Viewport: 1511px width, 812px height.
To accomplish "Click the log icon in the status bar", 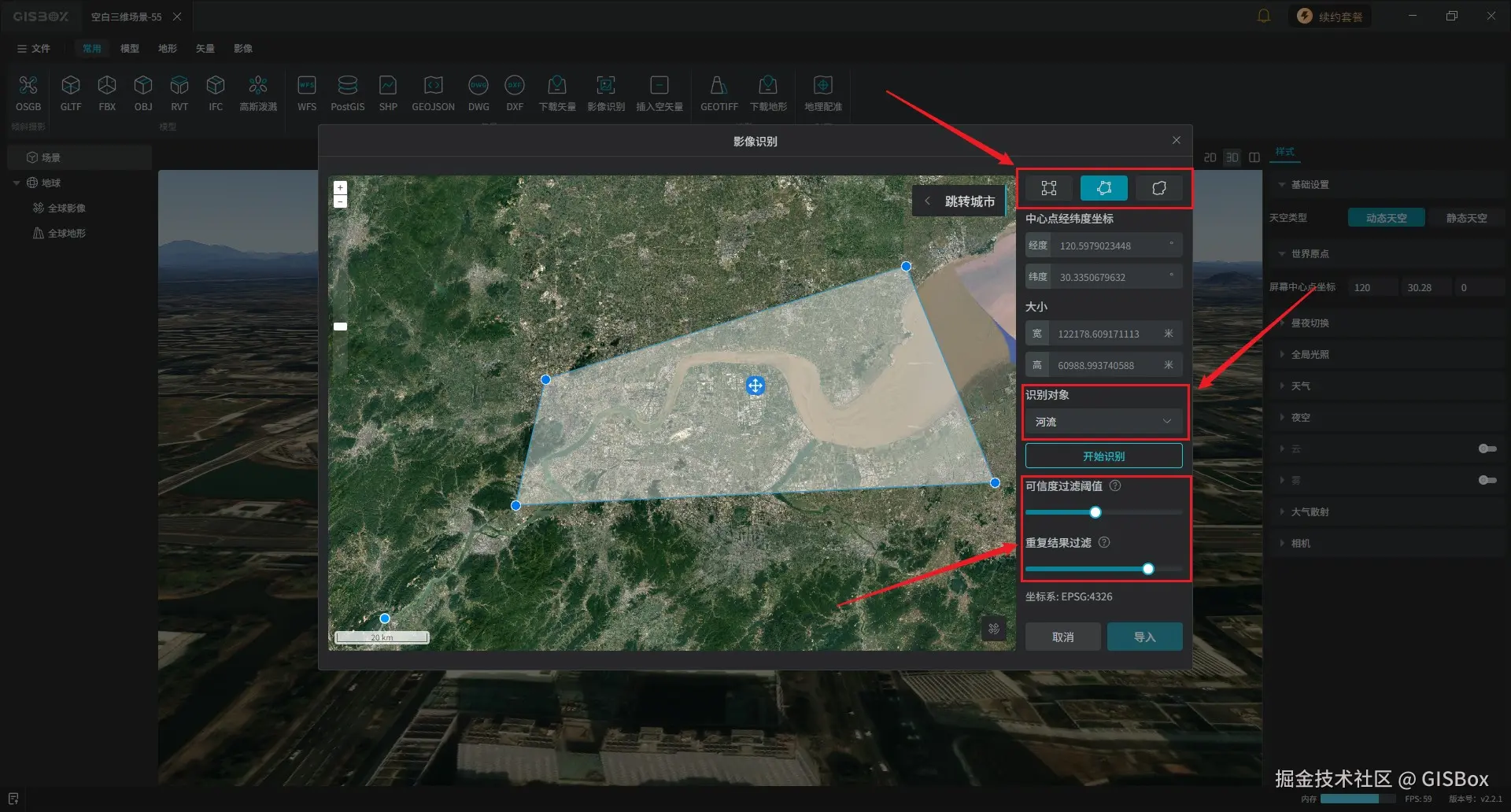I will pos(13,799).
